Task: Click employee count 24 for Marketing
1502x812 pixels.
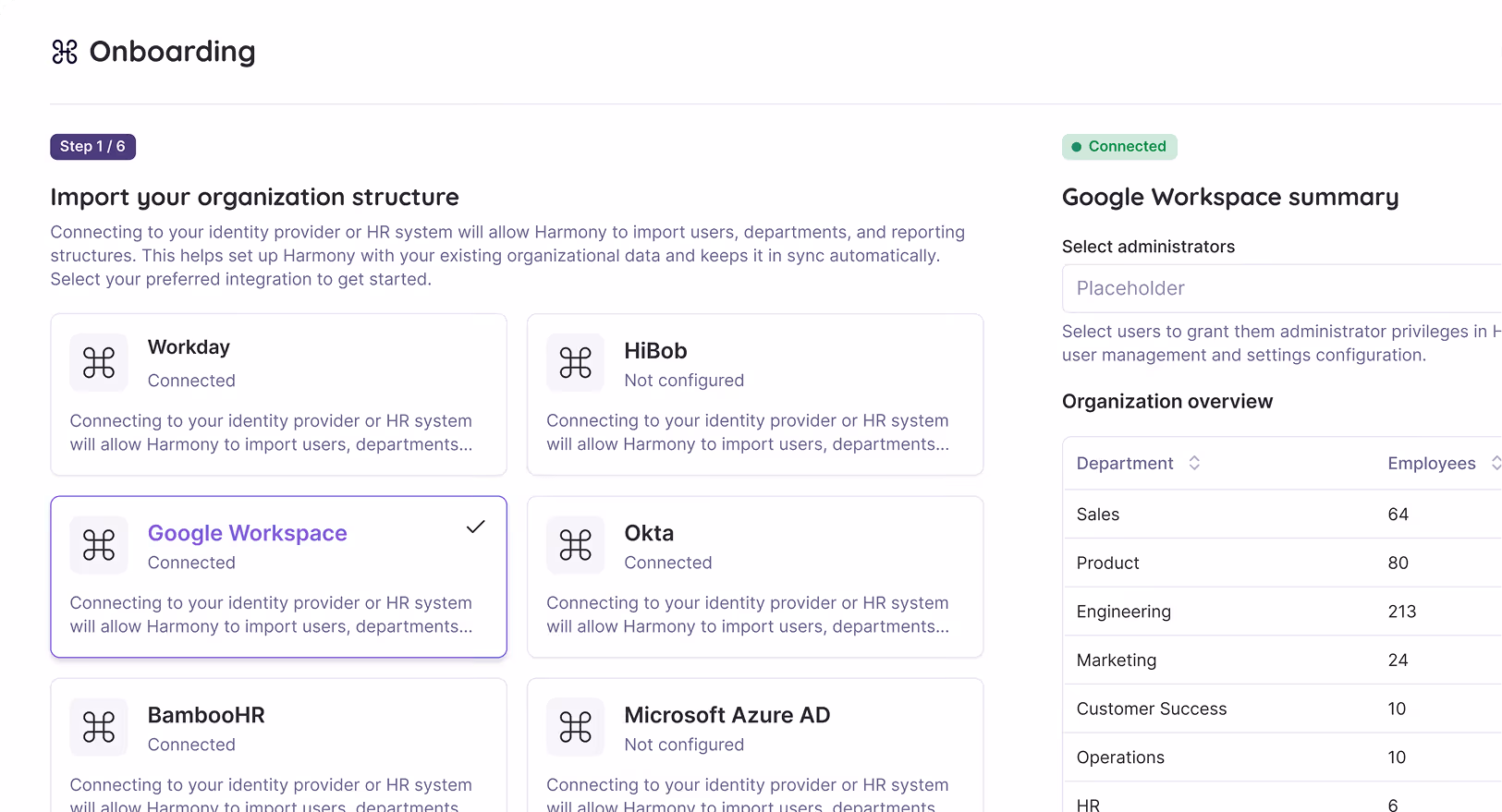Action: click(1398, 661)
